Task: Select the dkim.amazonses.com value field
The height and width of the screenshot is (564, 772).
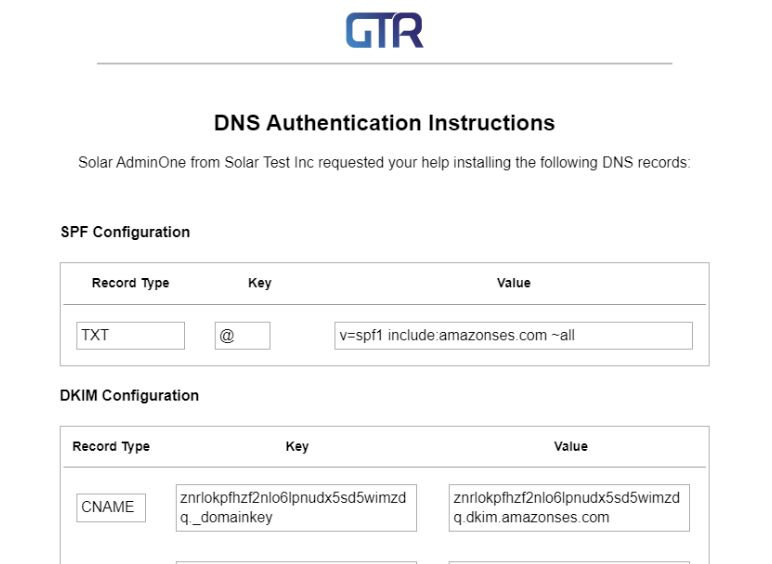Action: coord(570,507)
